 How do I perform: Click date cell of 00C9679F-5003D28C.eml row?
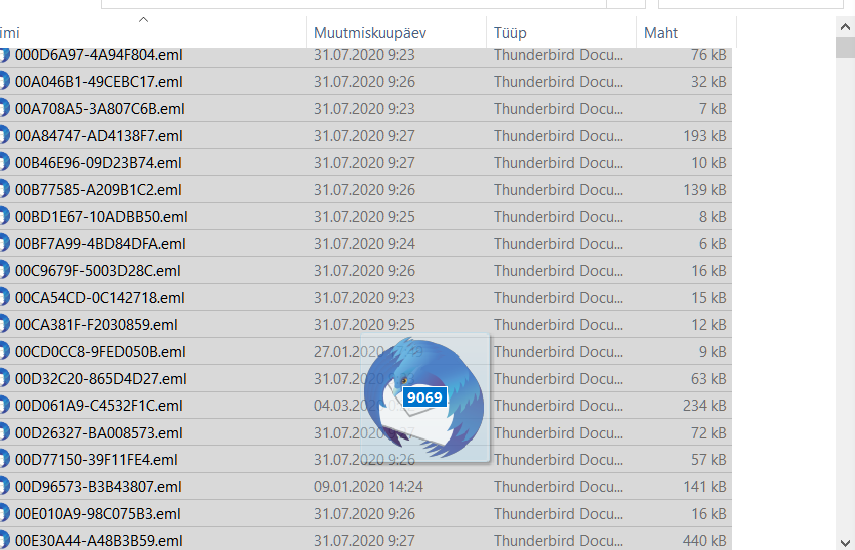point(364,271)
